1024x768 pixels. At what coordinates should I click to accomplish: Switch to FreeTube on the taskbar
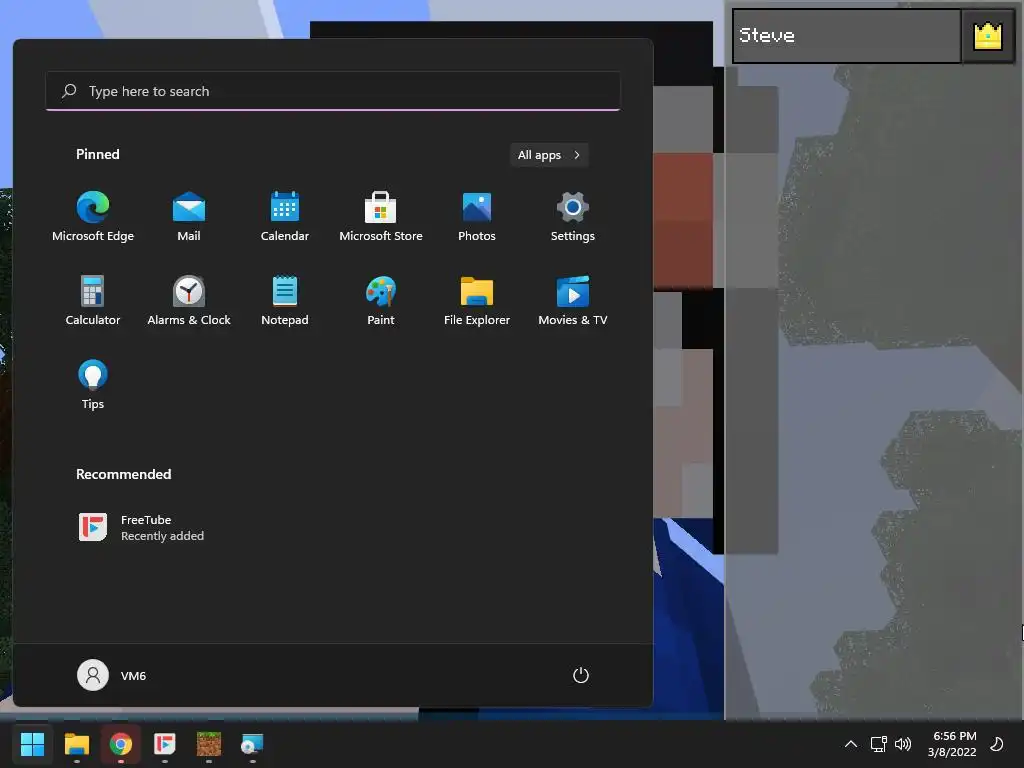[x=165, y=744]
